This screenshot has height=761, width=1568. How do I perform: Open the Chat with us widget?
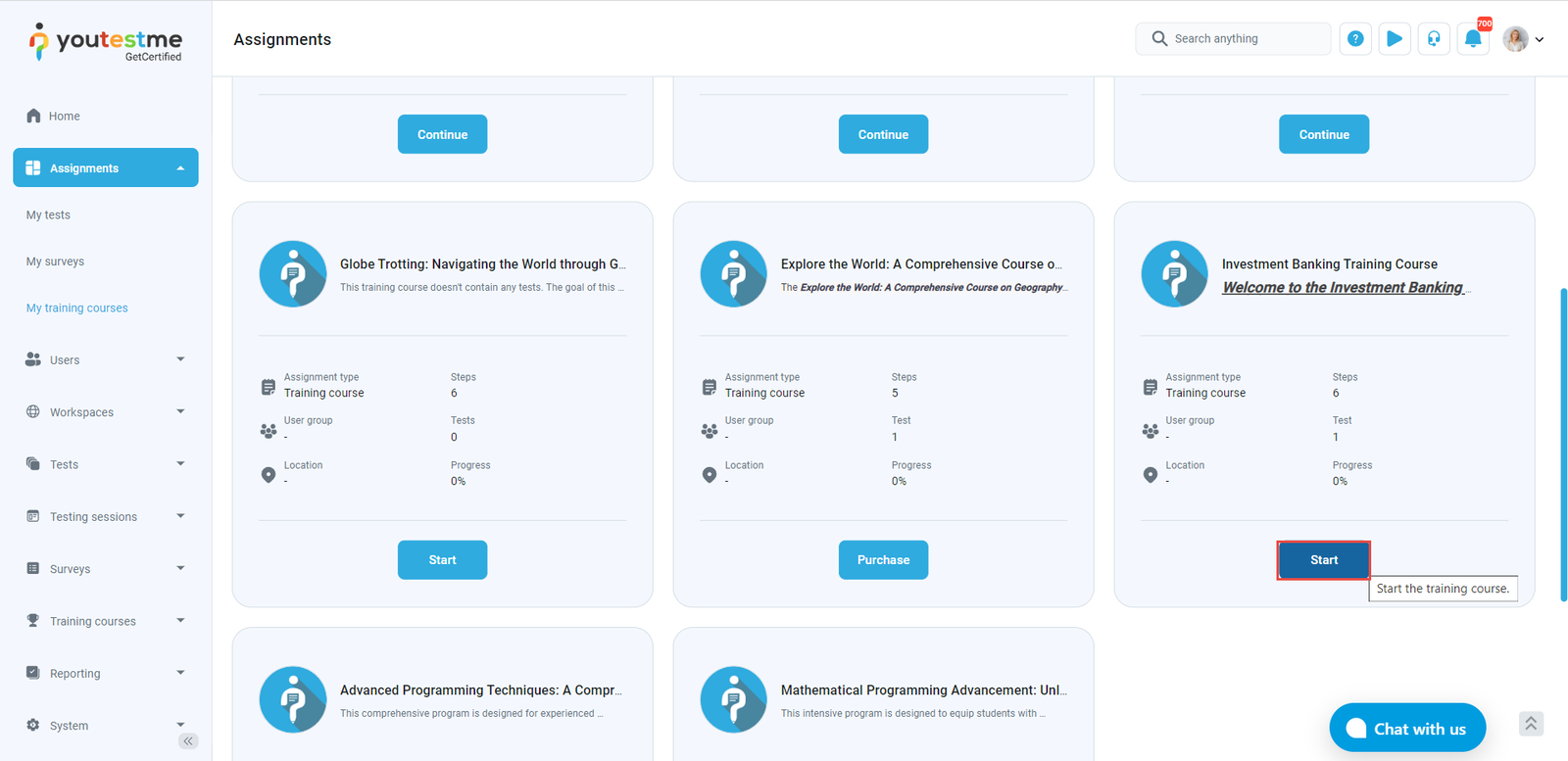tap(1407, 728)
